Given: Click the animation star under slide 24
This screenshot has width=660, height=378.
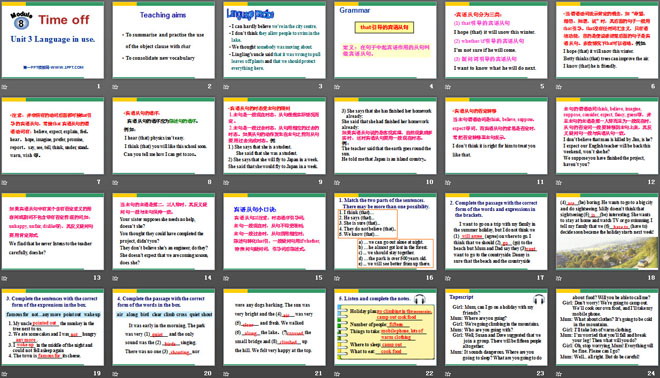Looking at the screenshot, I should pos(559,374).
